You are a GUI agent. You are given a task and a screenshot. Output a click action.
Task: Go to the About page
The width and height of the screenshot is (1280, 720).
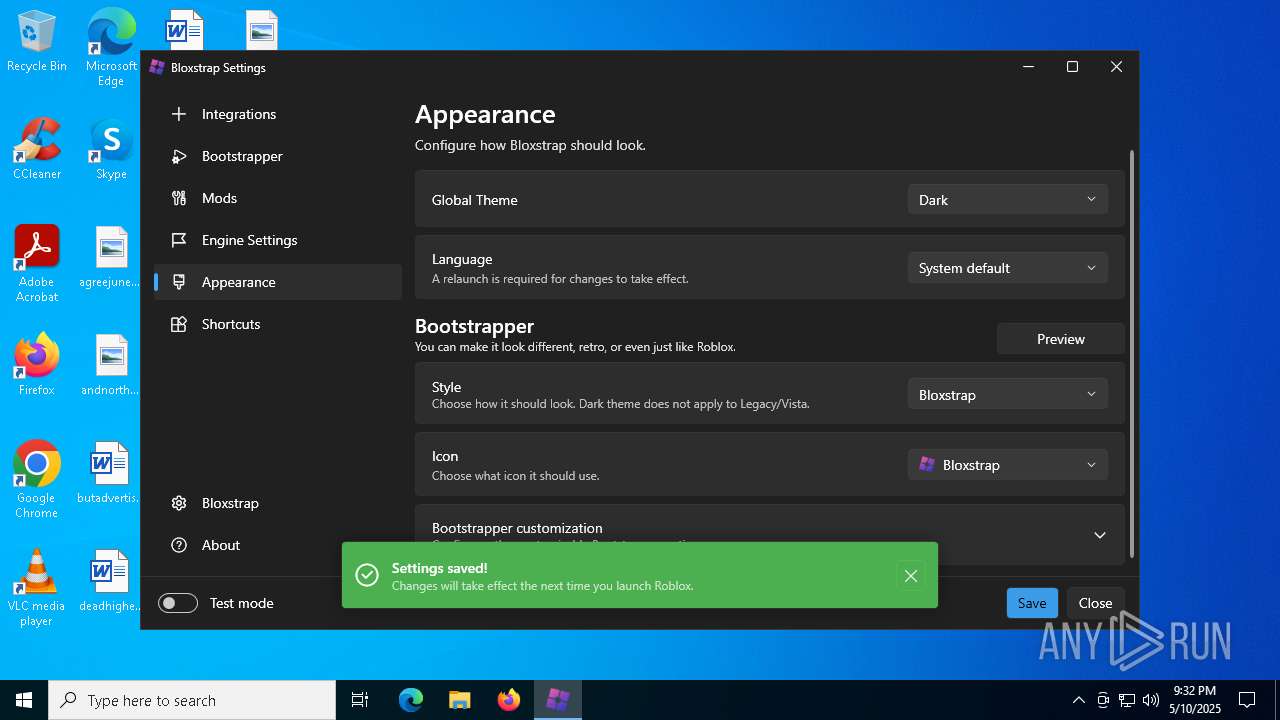tap(278, 545)
